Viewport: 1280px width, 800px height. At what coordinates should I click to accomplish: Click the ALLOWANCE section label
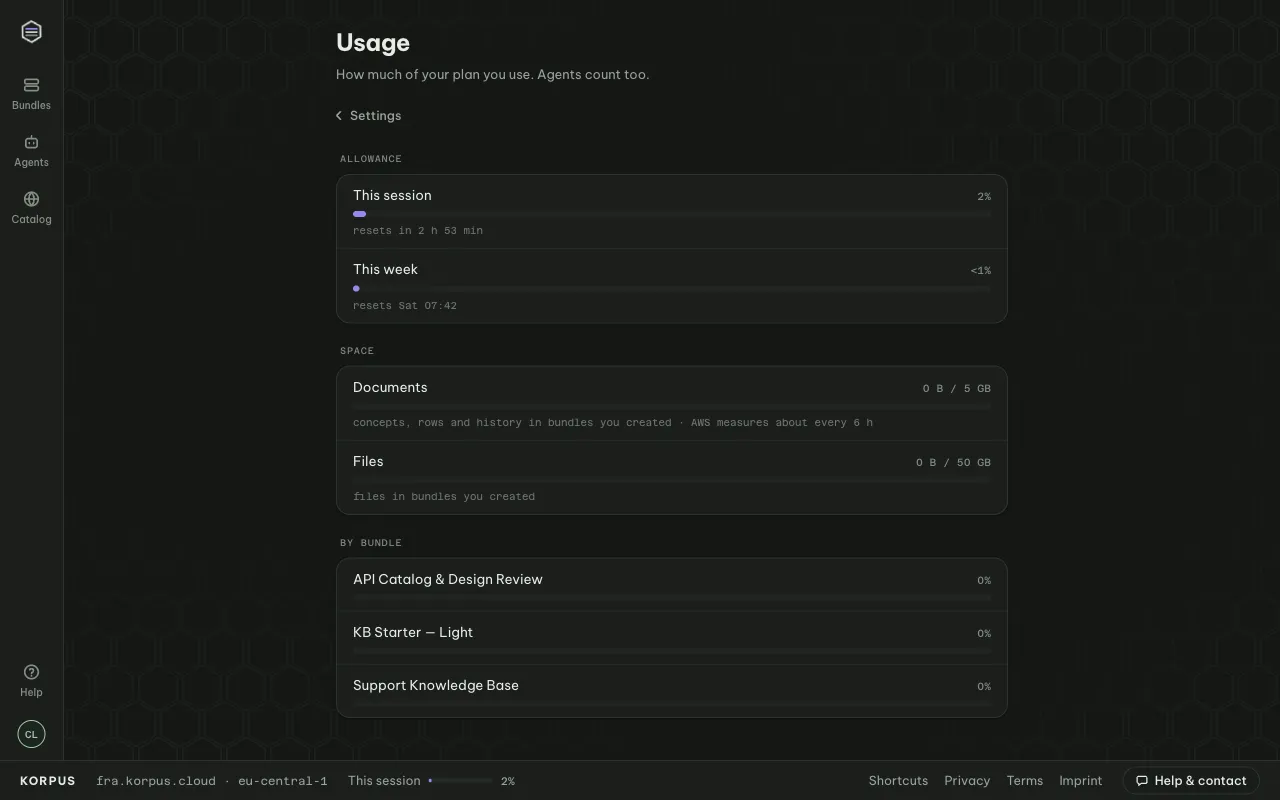(x=371, y=159)
